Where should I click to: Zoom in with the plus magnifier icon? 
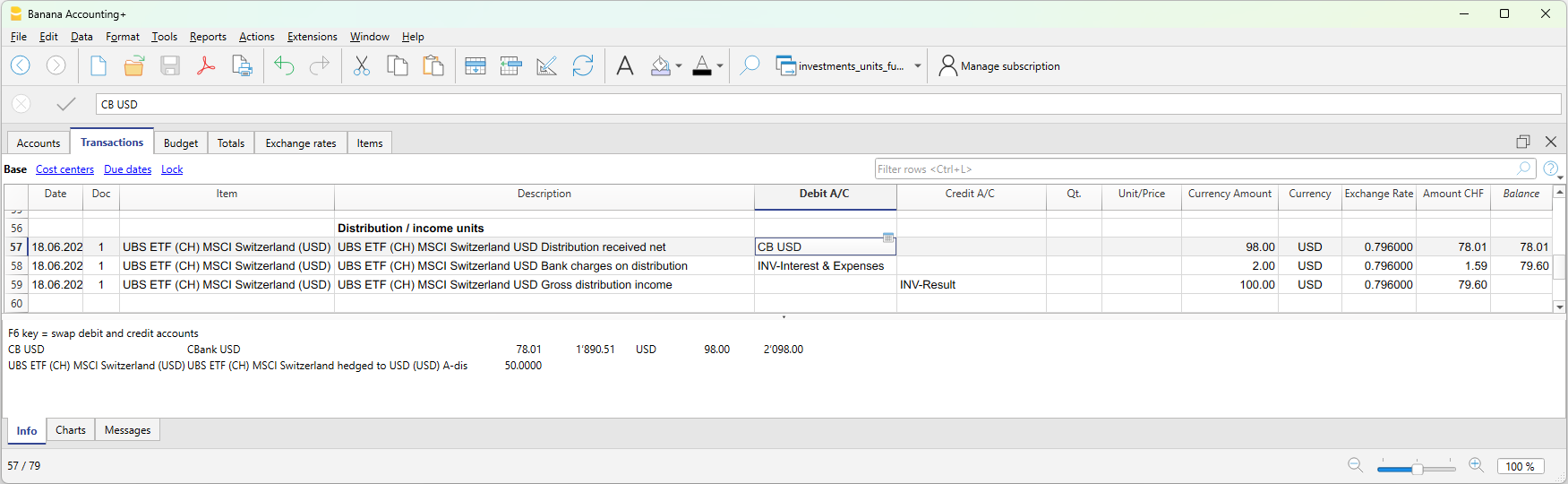coord(1477,465)
